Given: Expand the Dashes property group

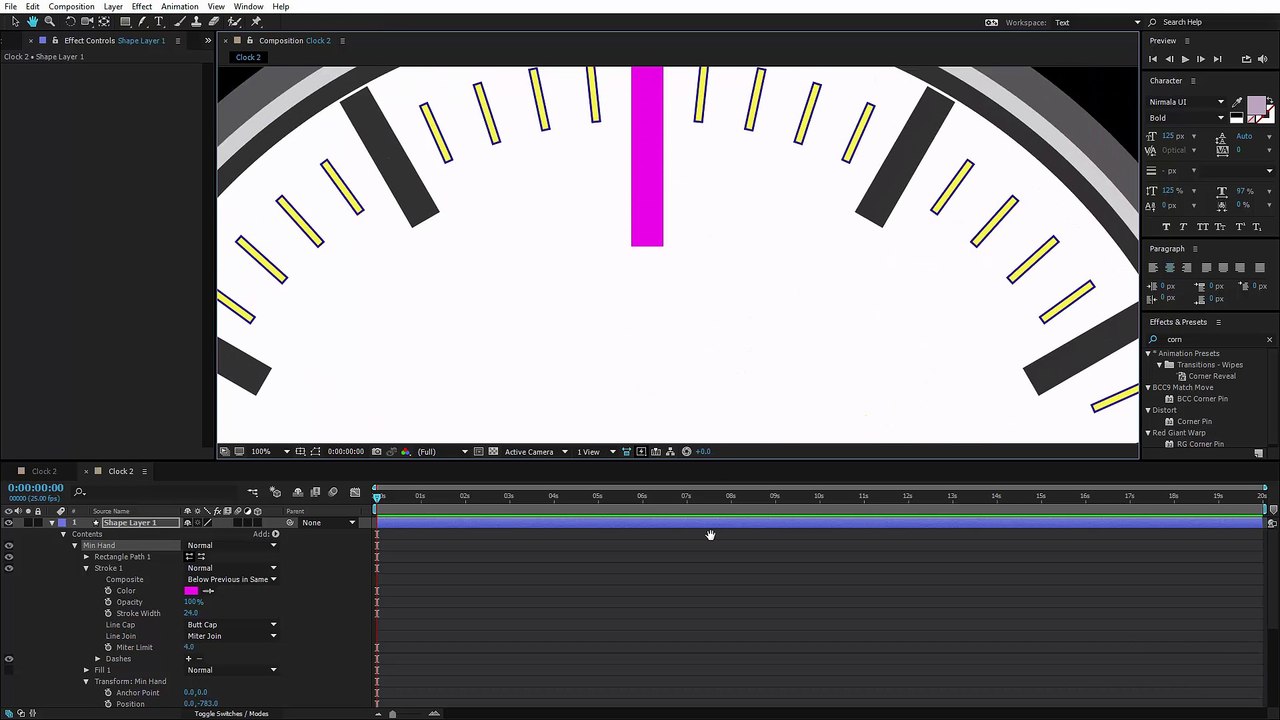Looking at the screenshot, I should [x=98, y=659].
